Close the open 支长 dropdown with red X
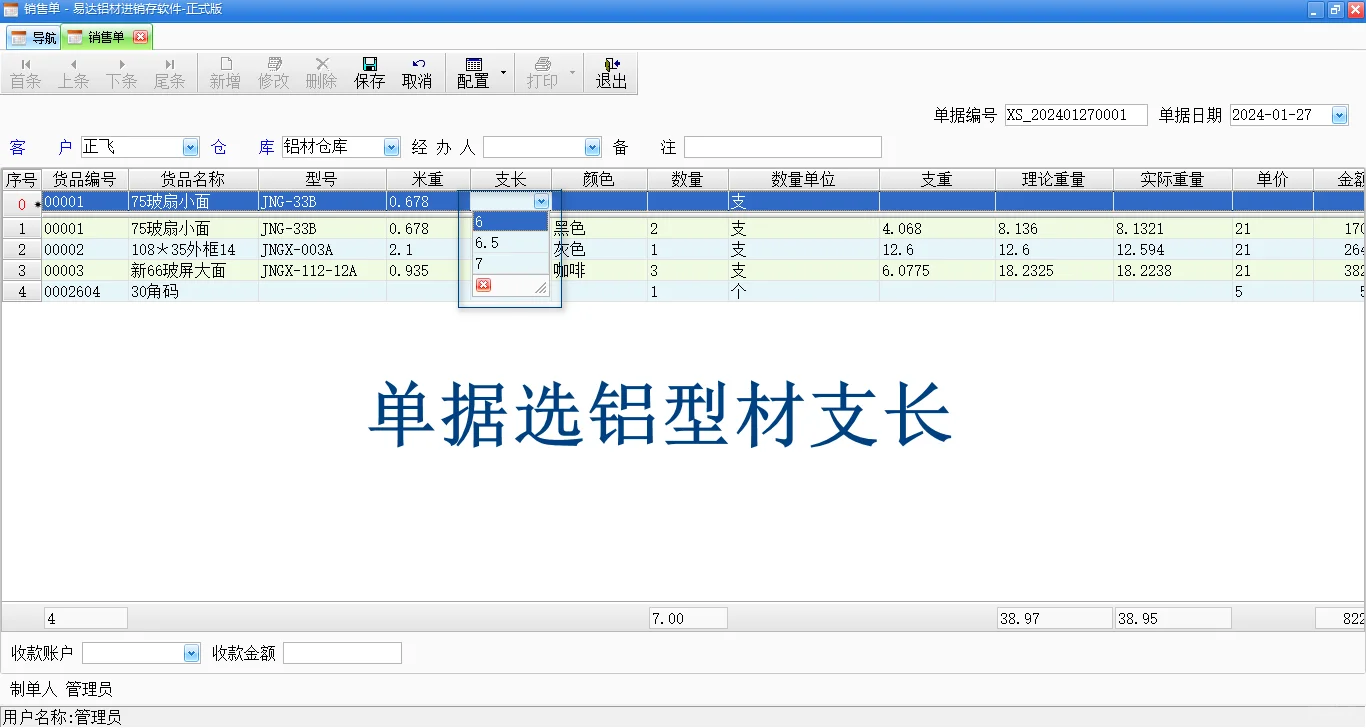This screenshot has height=728, width=1366. coord(483,285)
